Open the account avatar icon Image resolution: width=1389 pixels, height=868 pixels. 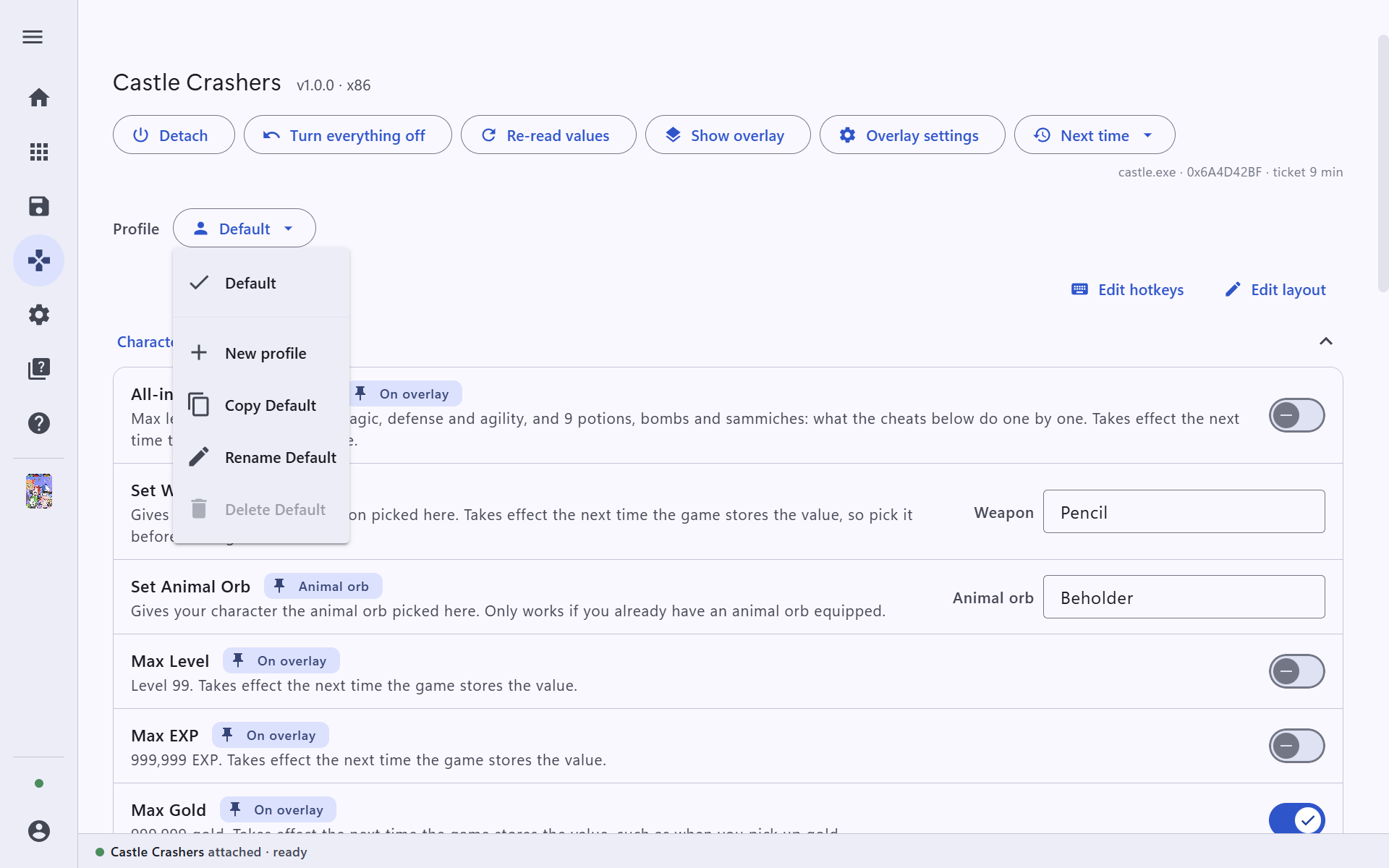pos(39,831)
